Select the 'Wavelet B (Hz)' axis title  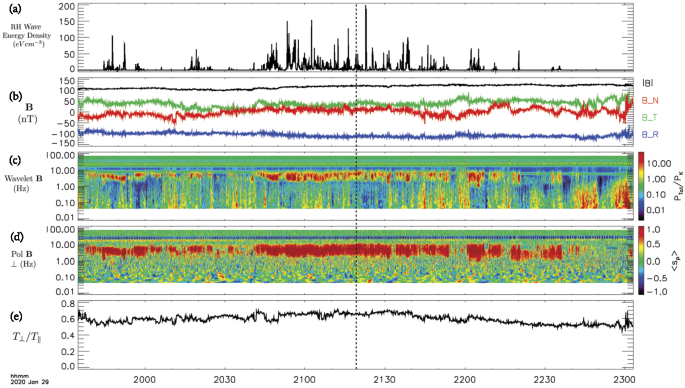24,184
